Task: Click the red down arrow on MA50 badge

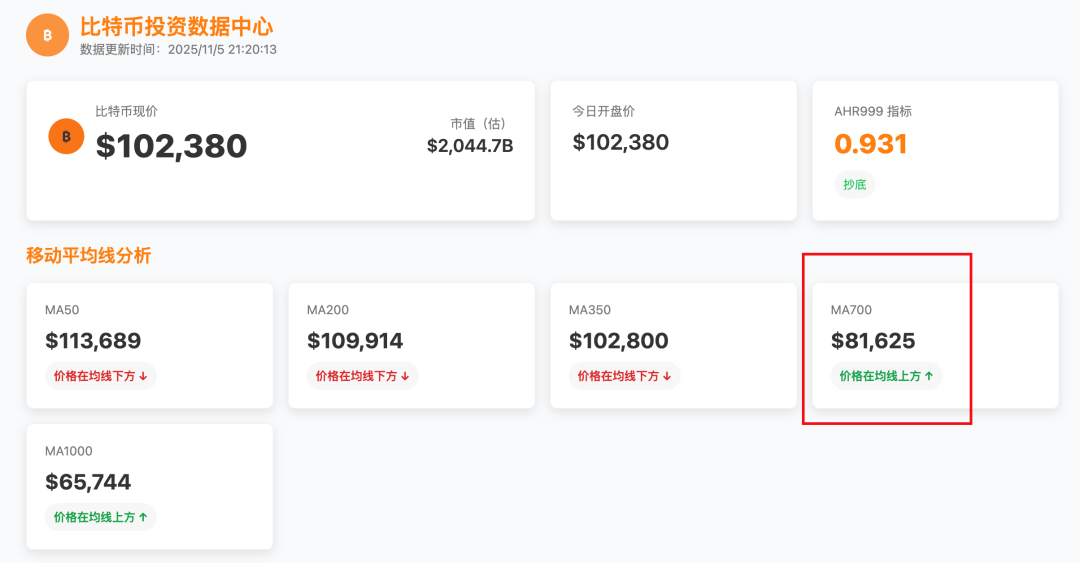Action: click(143, 376)
